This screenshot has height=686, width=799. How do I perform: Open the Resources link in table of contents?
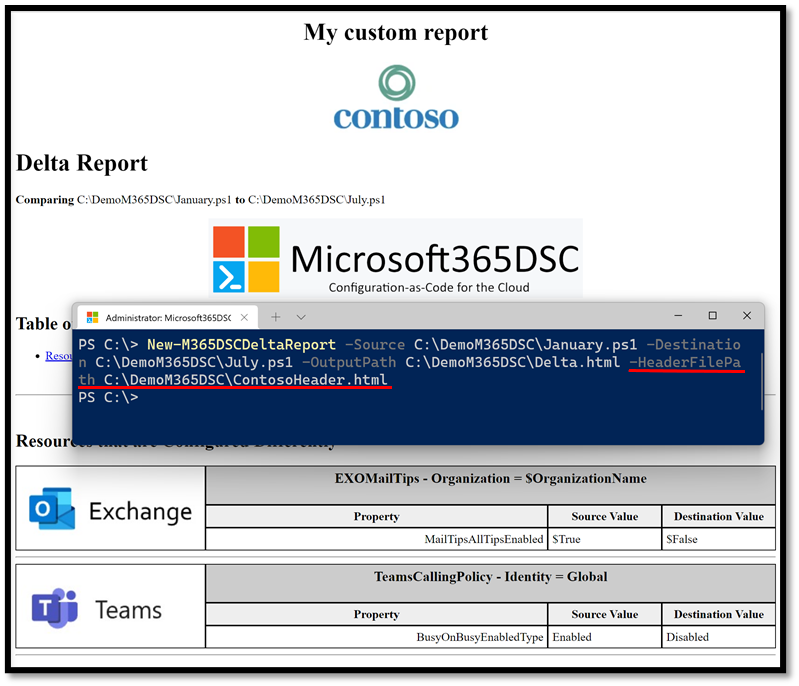tap(58, 356)
